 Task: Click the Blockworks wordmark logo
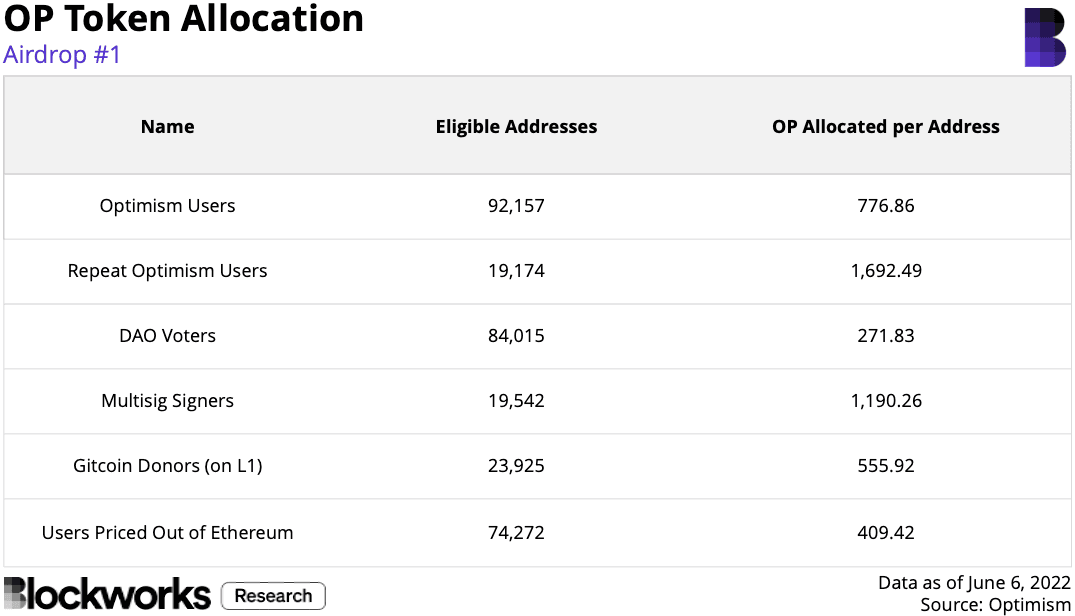(107, 593)
